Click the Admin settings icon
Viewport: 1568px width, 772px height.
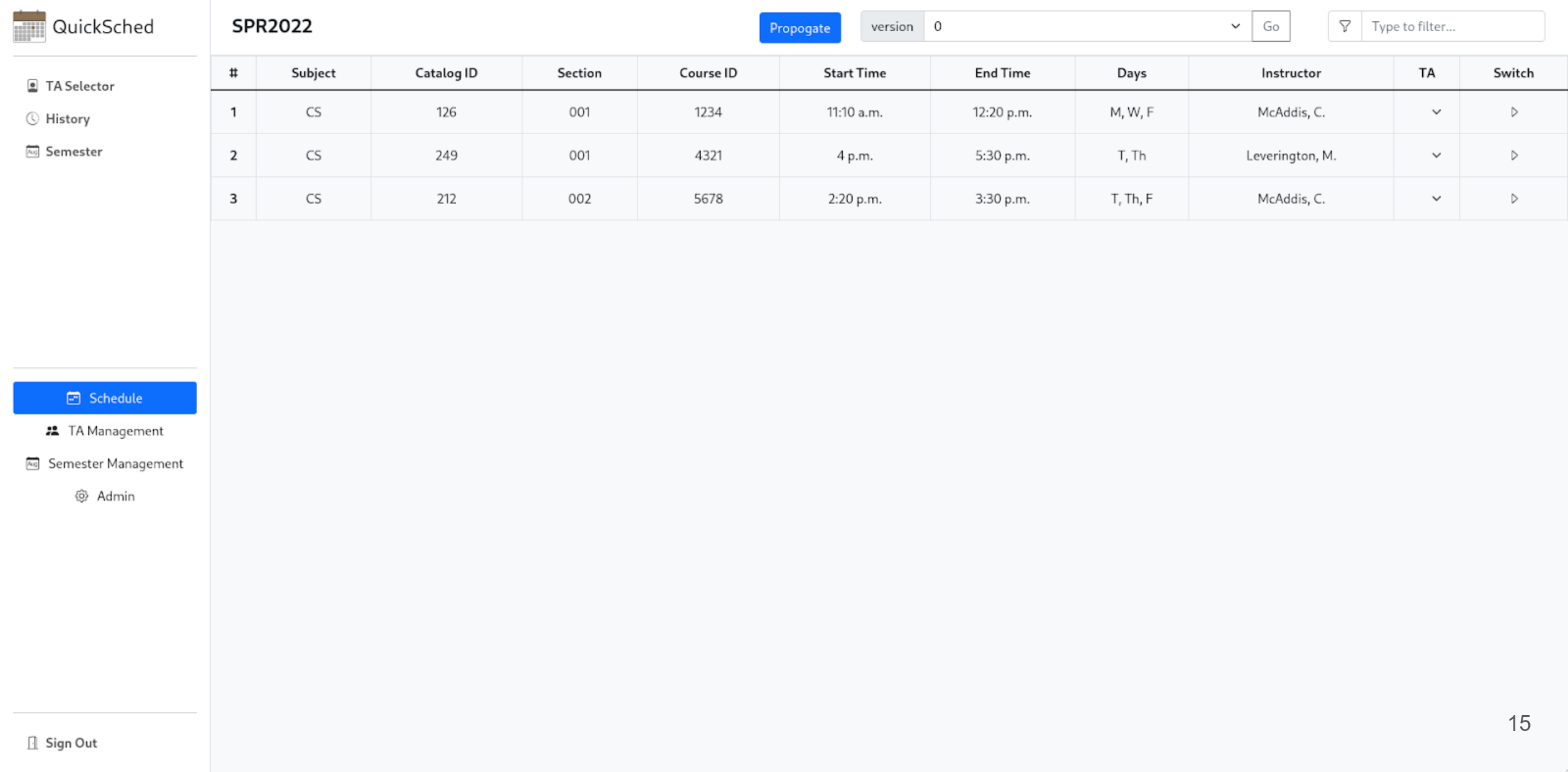[x=80, y=496]
